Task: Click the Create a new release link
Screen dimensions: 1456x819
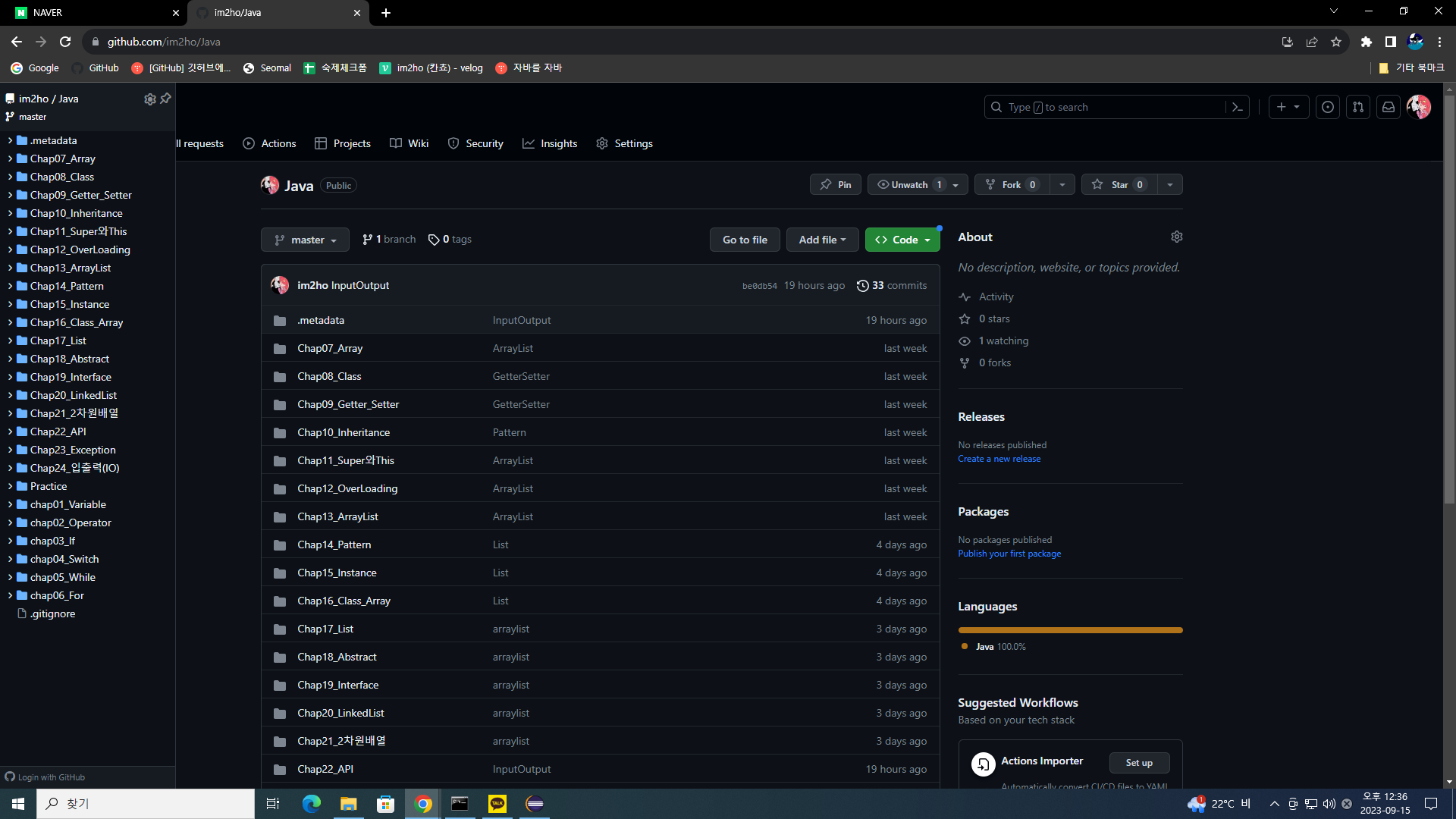Action: pyautogui.click(x=999, y=460)
